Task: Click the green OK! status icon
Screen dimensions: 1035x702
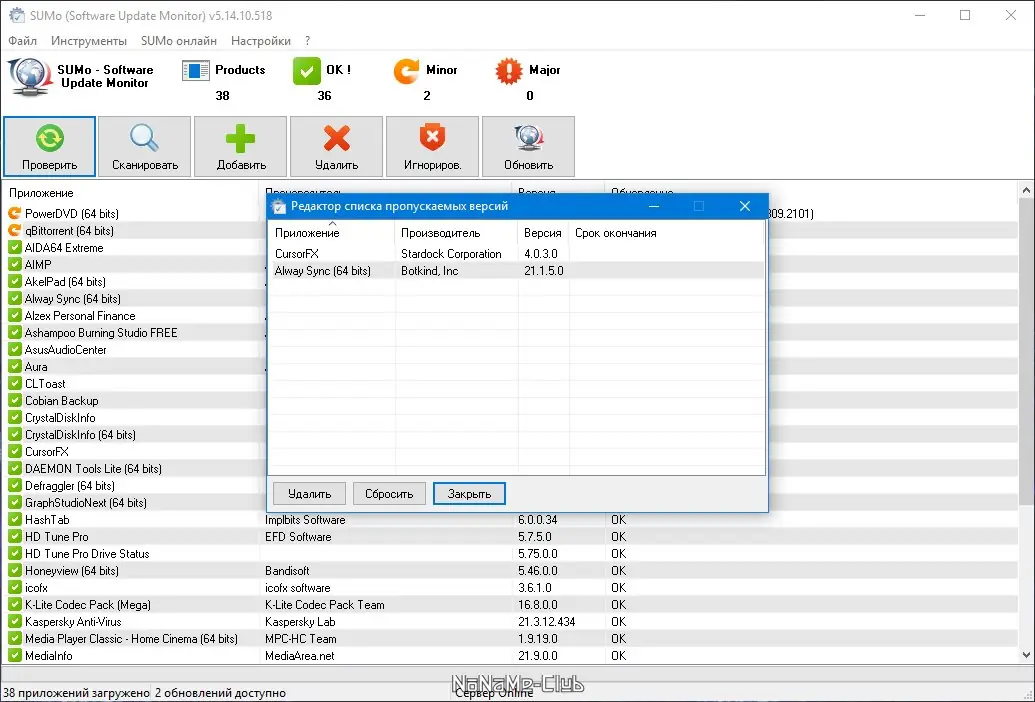Action: coord(306,70)
